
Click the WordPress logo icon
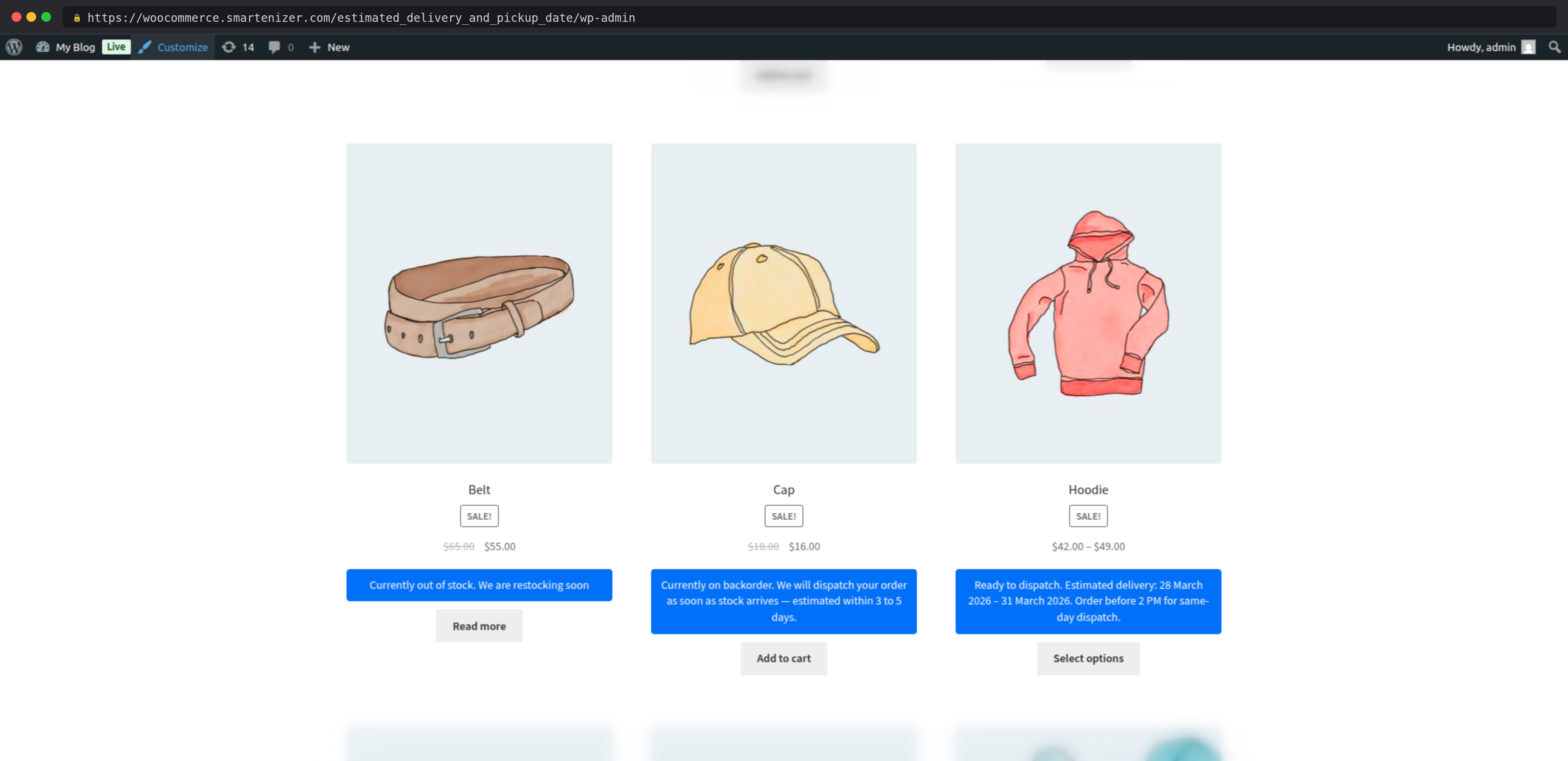[x=14, y=47]
